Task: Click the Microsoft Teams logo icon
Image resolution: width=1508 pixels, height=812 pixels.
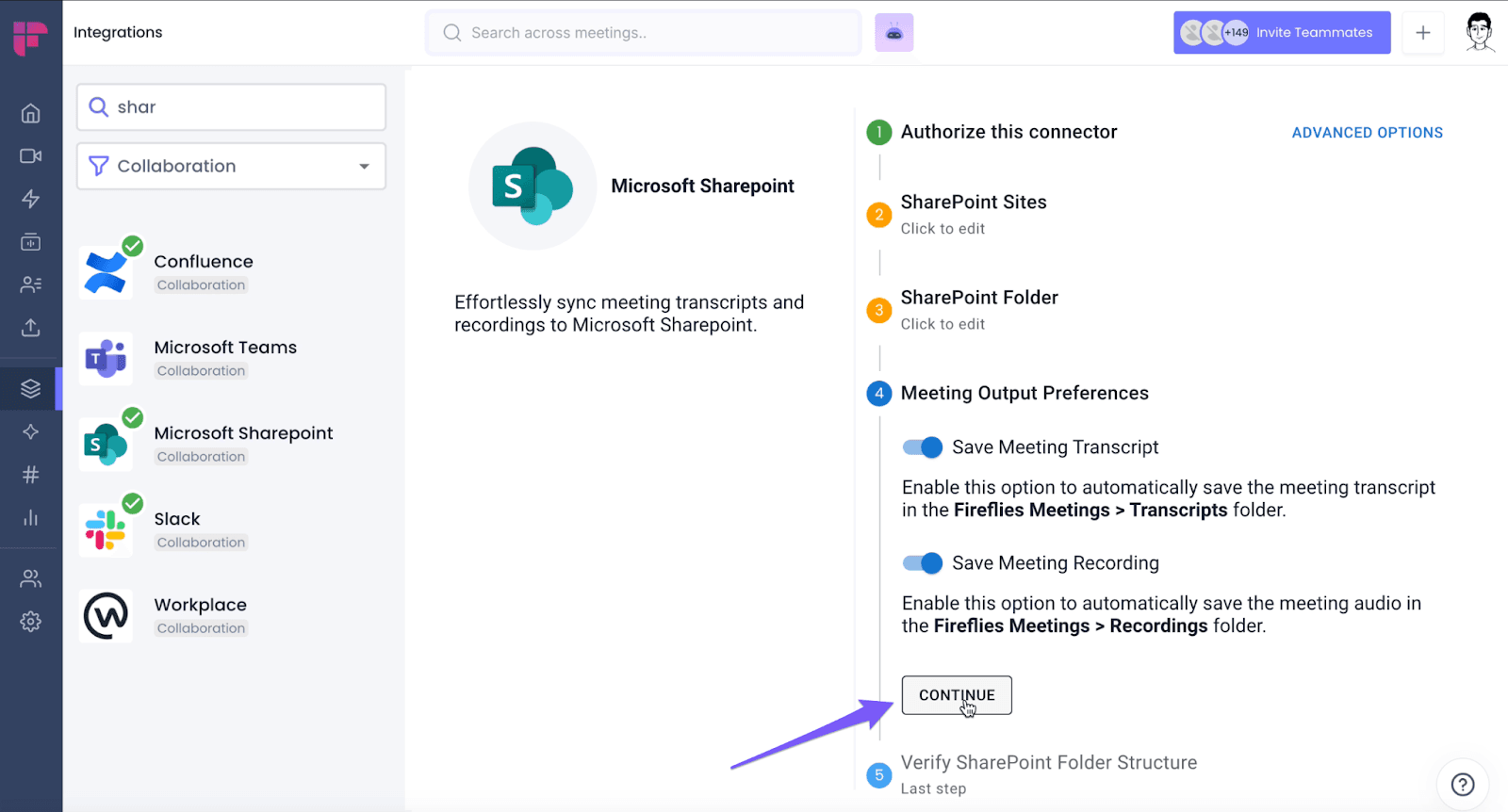Action: coord(106,358)
